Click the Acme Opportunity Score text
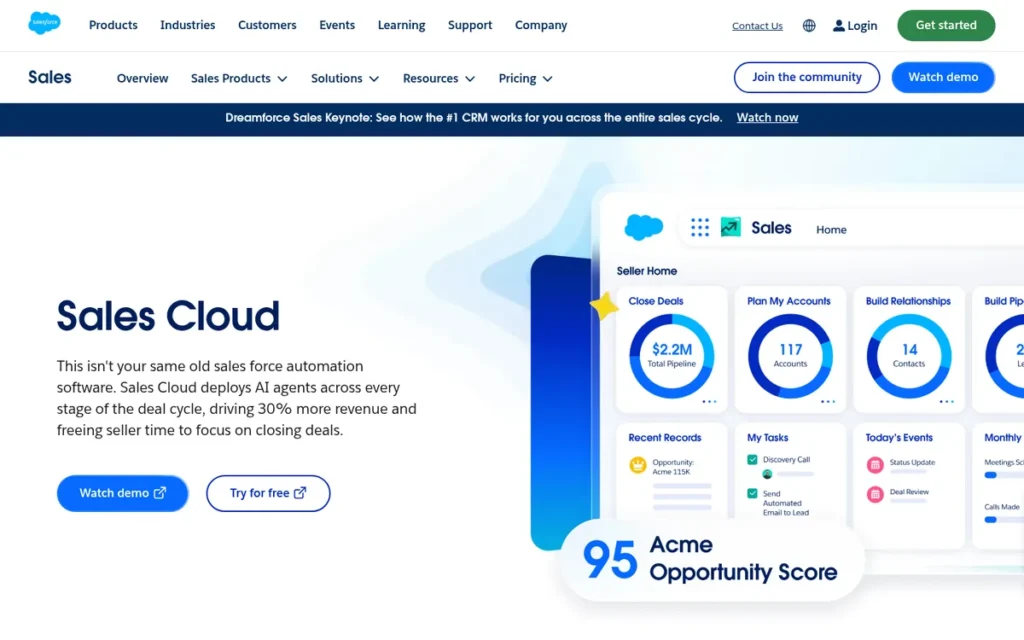 743,558
